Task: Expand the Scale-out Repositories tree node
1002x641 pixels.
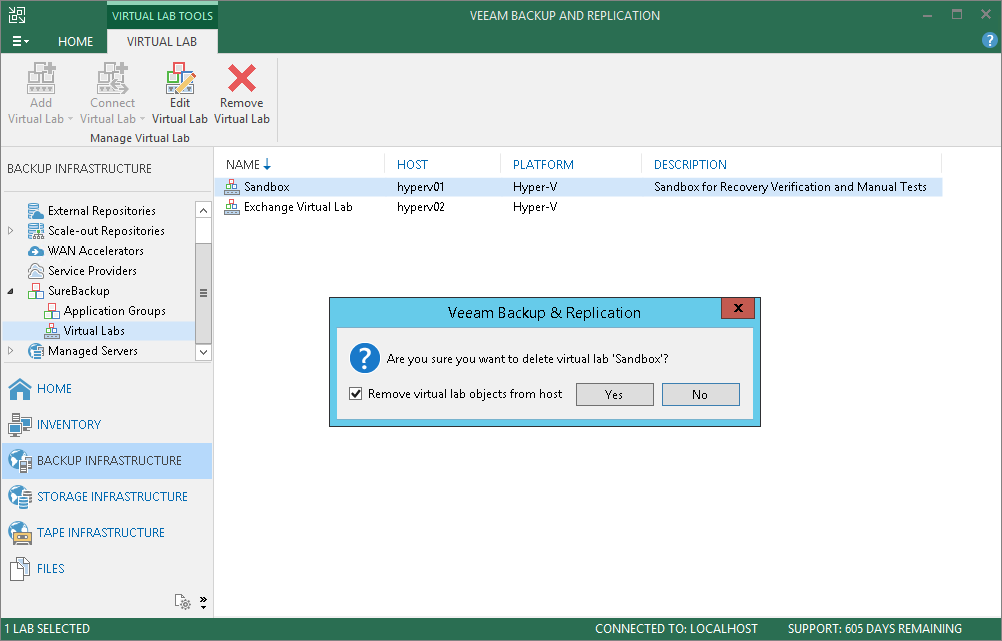Action: point(10,231)
